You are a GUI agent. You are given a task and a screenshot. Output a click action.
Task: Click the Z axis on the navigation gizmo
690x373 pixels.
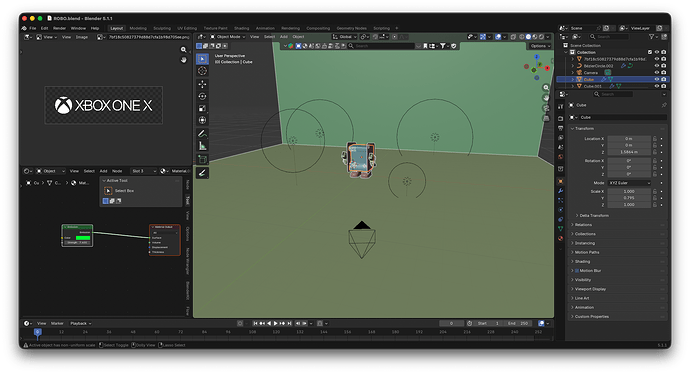tap(536, 57)
